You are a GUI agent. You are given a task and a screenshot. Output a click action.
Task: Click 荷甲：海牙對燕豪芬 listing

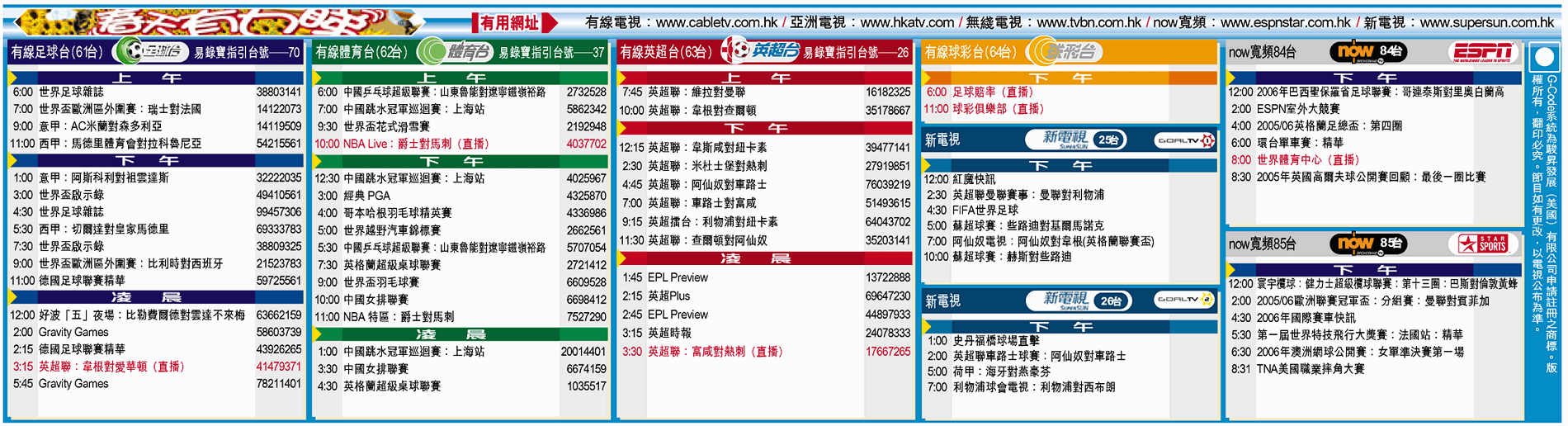[1002, 372]
